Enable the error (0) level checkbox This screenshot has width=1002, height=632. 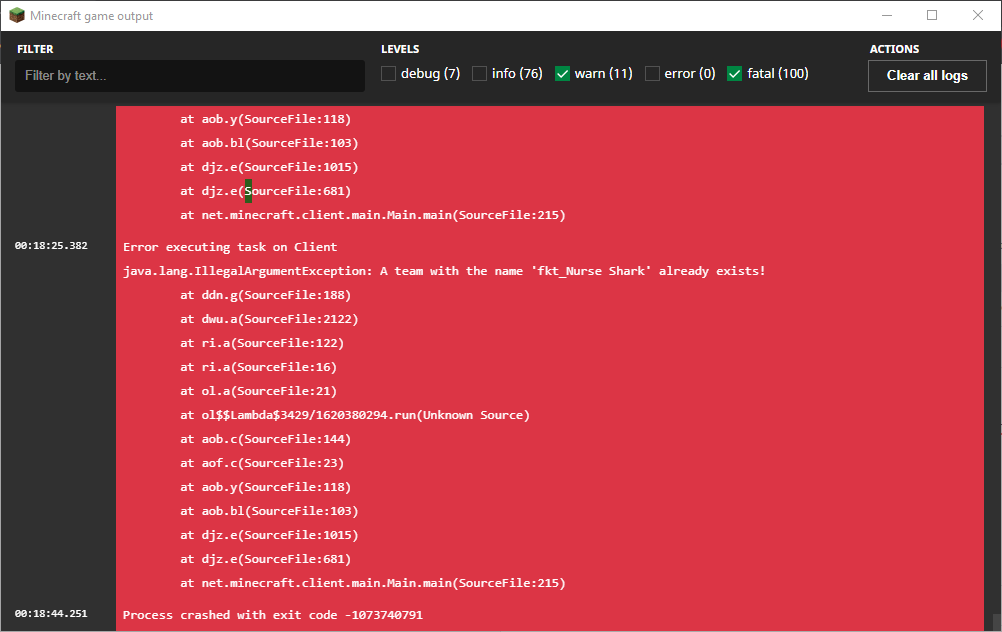tap(652, 73)
